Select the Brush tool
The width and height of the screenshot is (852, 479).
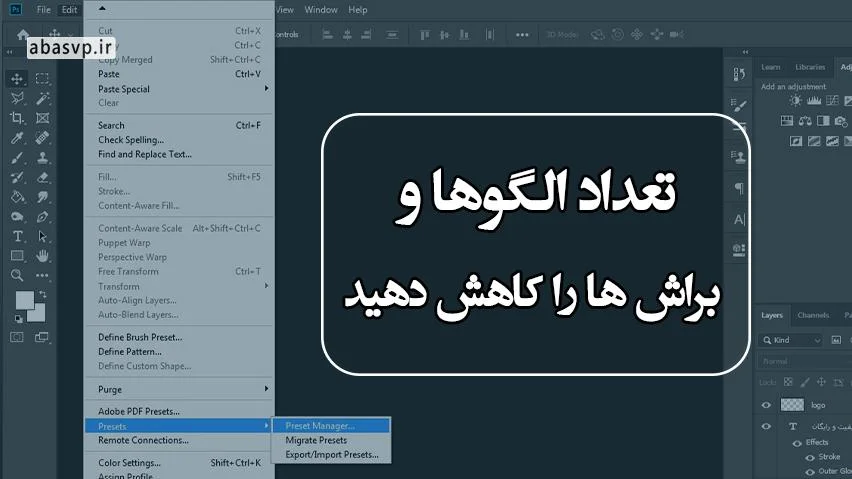[x=17, y=158]
